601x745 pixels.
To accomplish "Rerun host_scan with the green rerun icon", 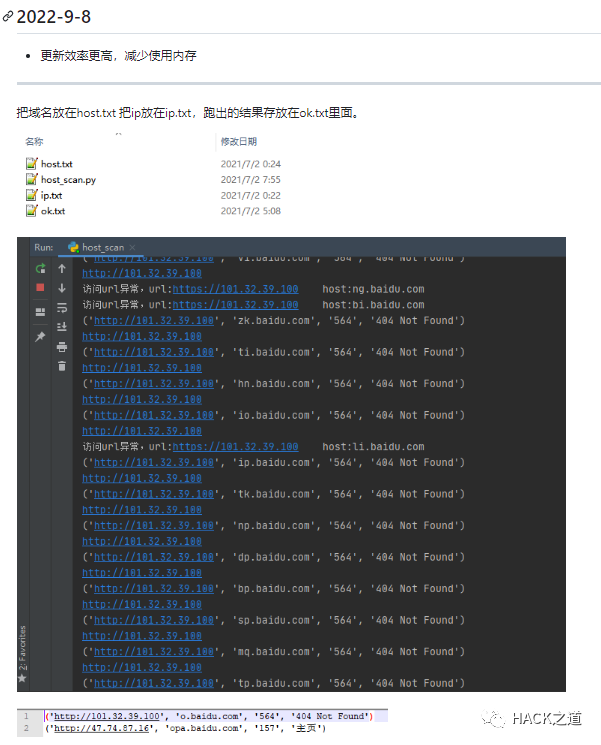I will point(40,268).
